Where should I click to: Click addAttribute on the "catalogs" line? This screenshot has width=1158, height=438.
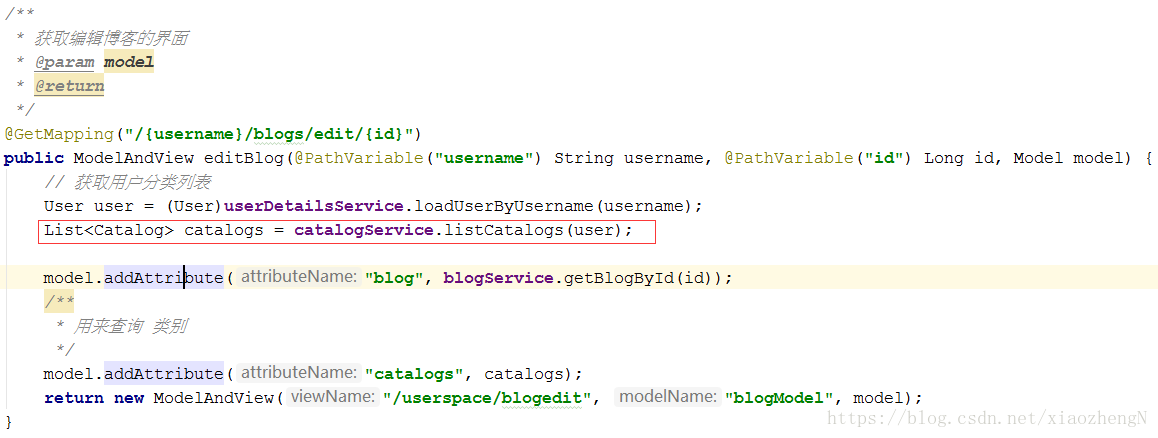tap(163, 374)
